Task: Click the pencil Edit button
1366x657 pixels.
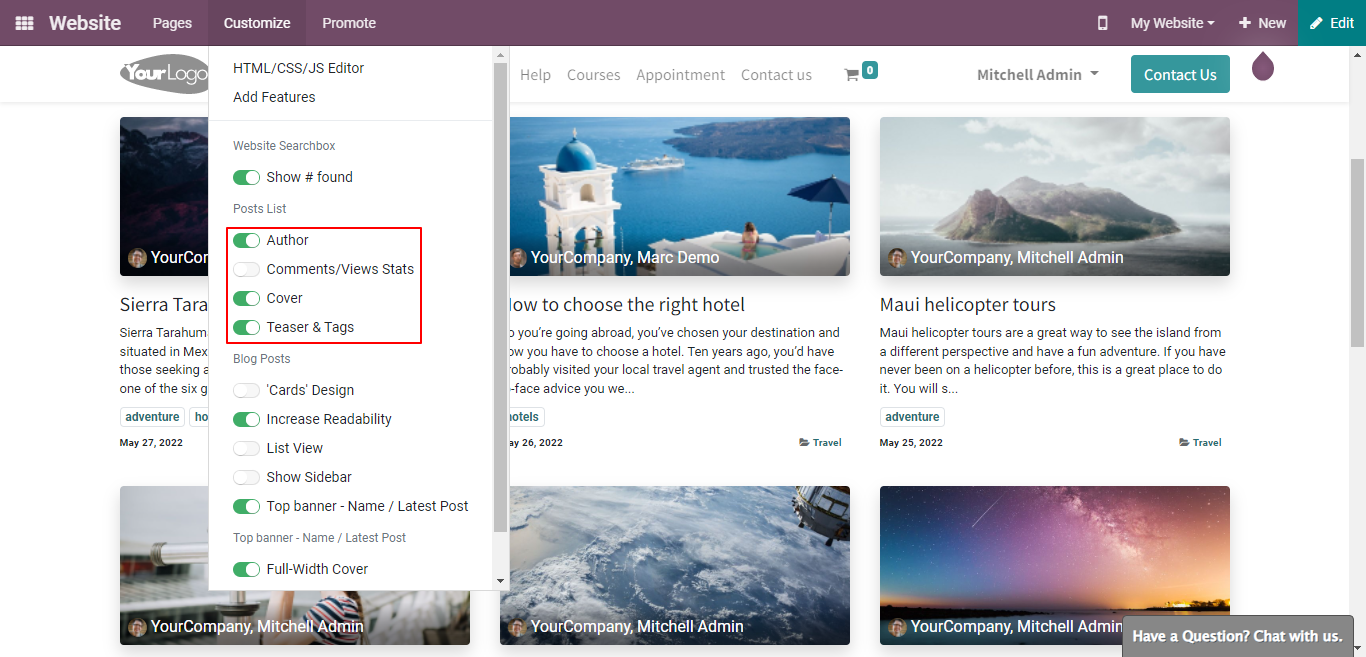Action: pos(1332,23)
